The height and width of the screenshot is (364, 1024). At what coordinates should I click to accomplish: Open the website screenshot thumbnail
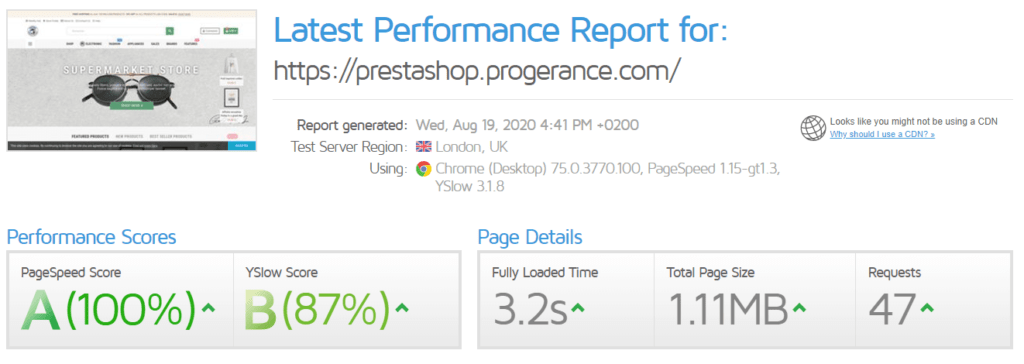132,80
